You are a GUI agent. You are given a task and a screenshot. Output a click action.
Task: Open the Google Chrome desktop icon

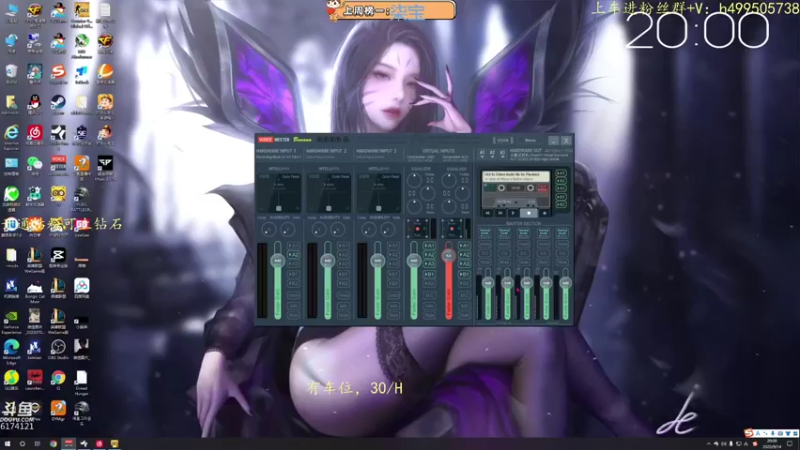pyautogui.click(x=58, y=380)
